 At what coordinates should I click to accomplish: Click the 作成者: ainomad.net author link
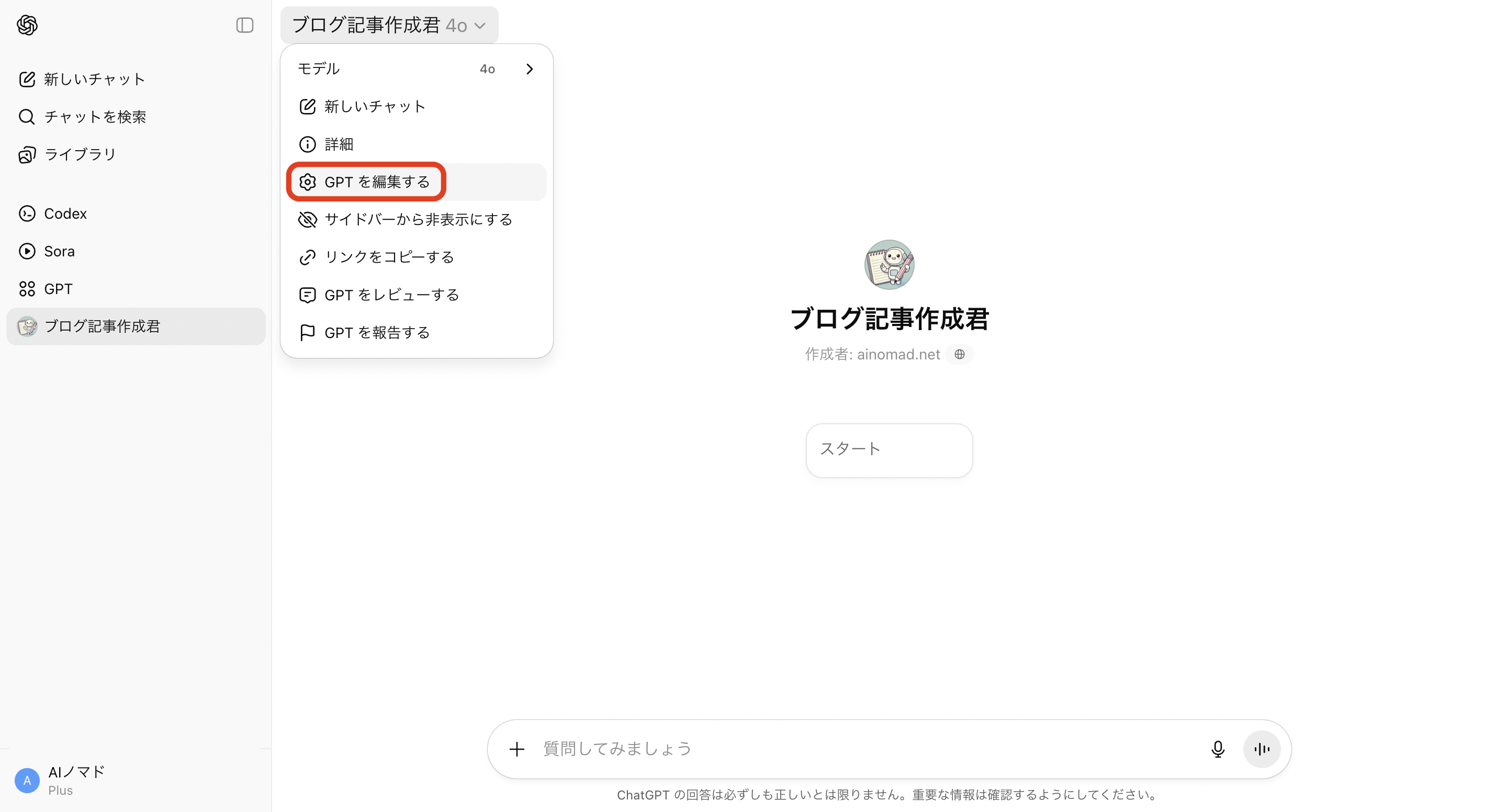pyautogui.click(x=872, y=354)
